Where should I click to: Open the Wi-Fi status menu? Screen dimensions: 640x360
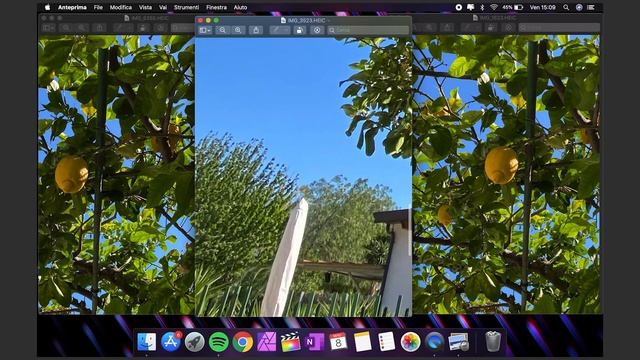pyautogui.click(x=494, y=7)
